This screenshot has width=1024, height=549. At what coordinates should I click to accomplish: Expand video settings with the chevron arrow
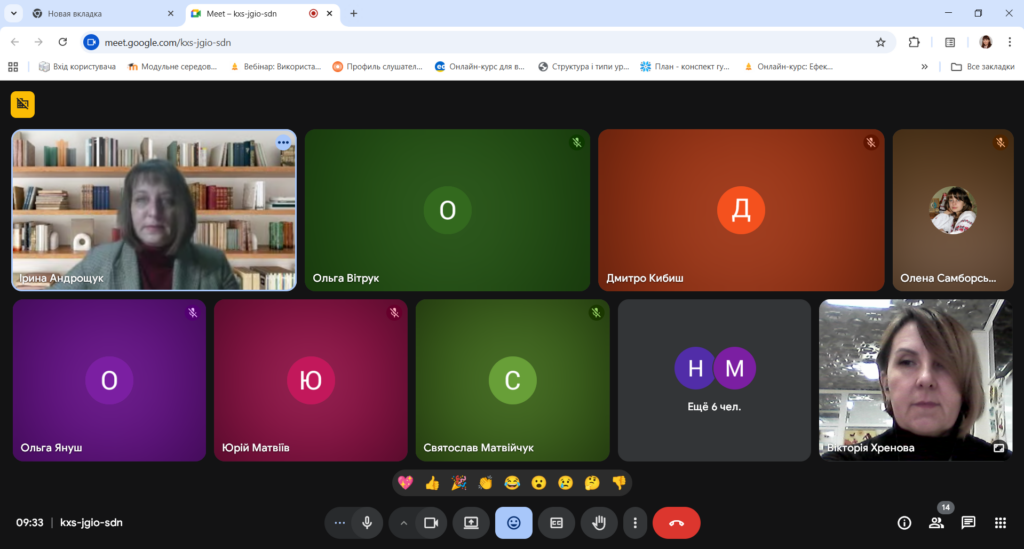point(404,522)
